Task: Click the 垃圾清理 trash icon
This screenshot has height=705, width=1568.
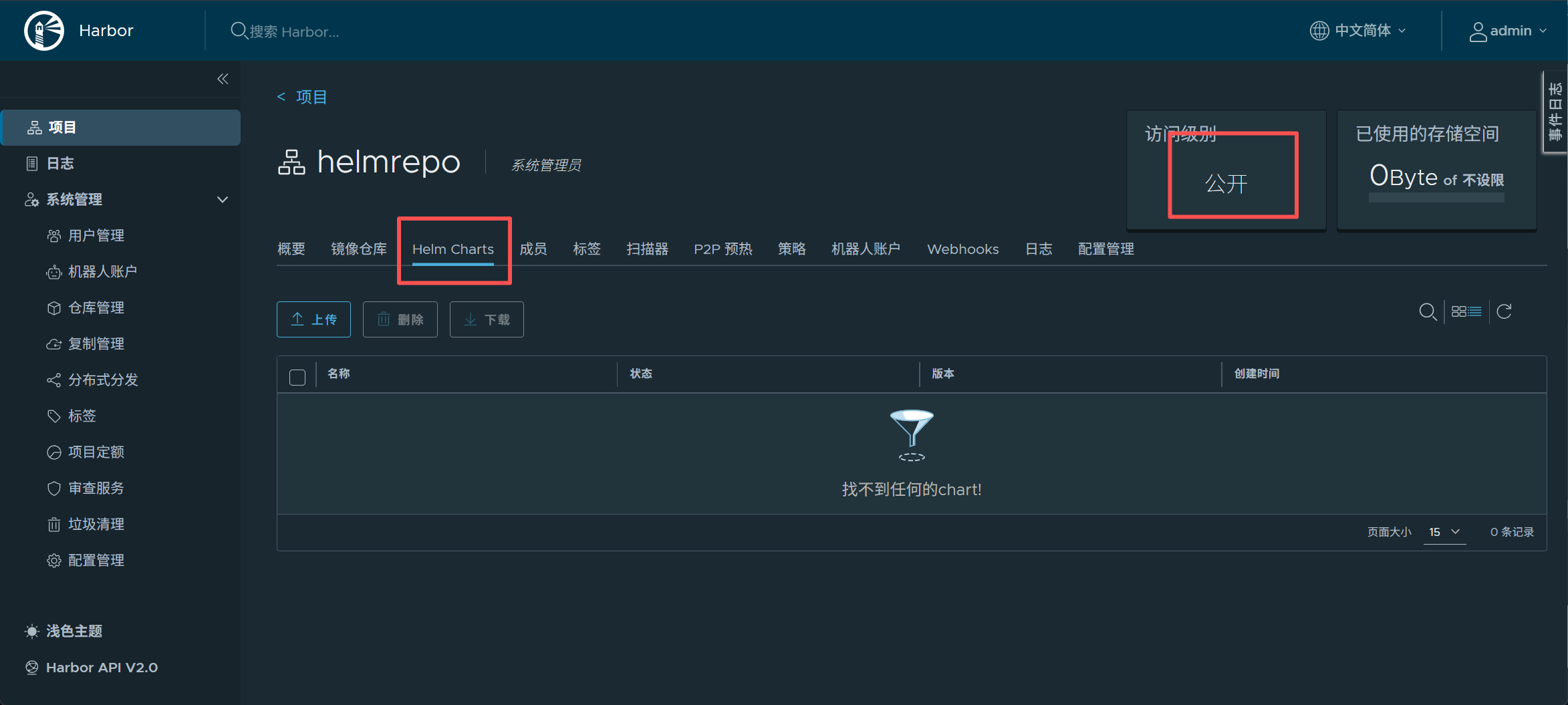Action: 54,525
